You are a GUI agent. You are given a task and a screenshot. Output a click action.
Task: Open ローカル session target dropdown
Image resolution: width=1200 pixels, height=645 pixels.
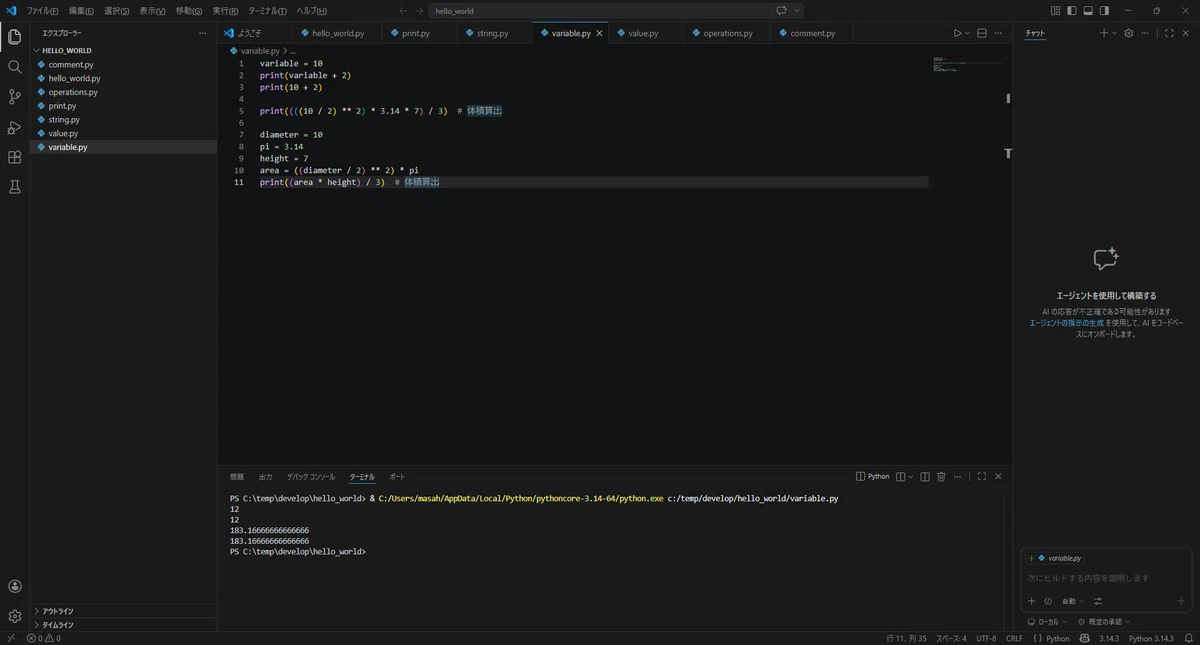click(x=1048, y=621)
